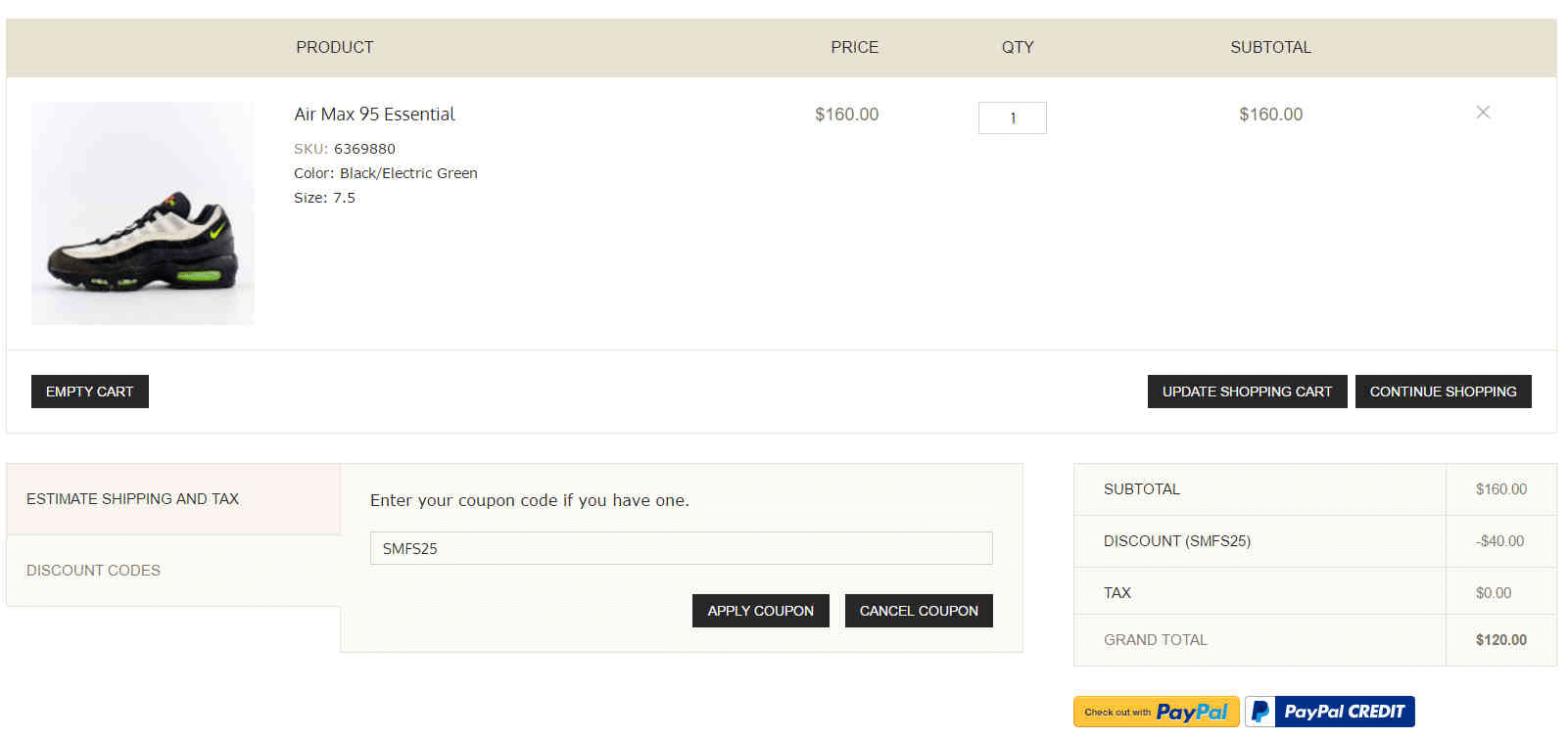Open the Air Max 95 shoe thumbnail
Viewport: 1568px width, 739px height.
tap(143, 213)
